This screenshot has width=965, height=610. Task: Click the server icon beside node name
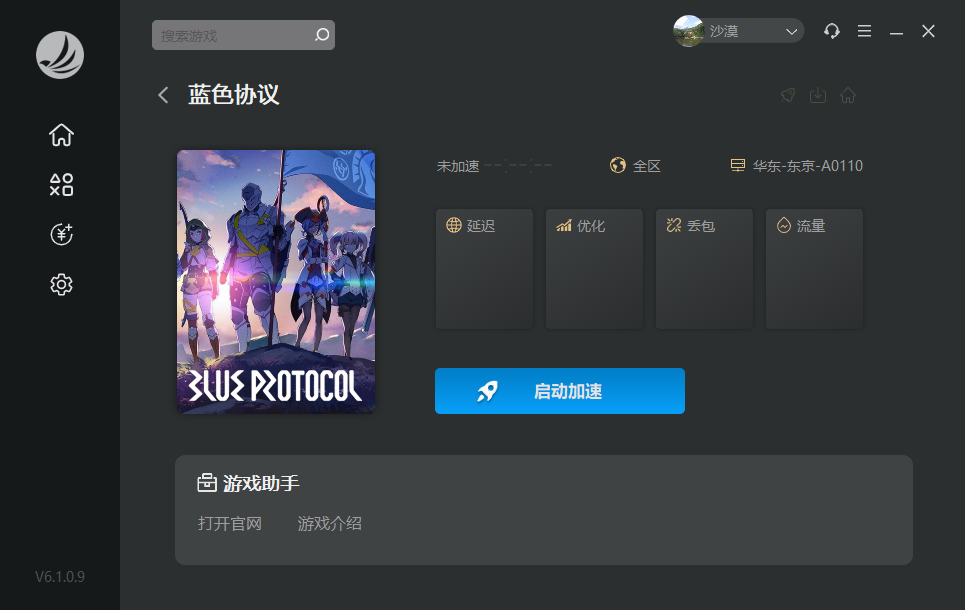pos(737,165)
